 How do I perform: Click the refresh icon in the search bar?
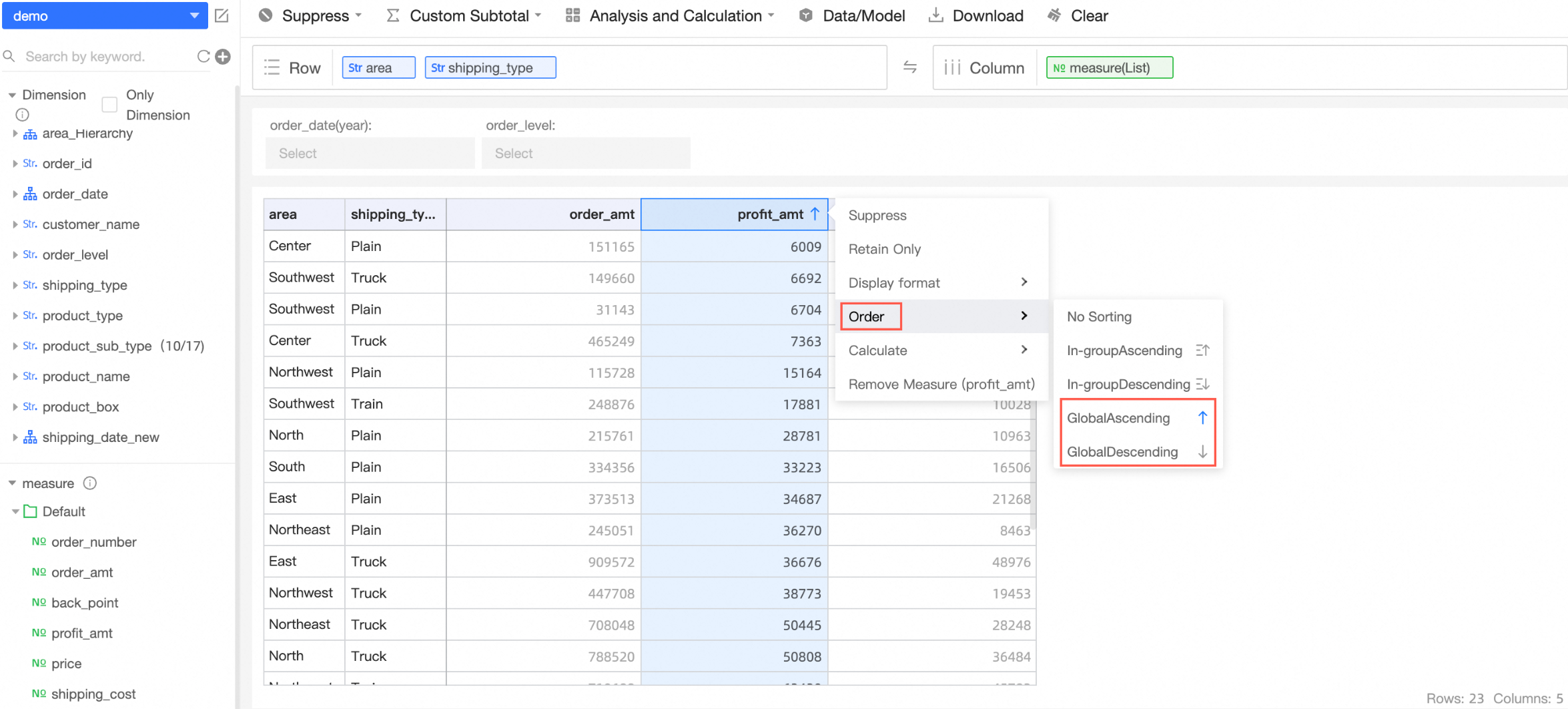(203, 57)
